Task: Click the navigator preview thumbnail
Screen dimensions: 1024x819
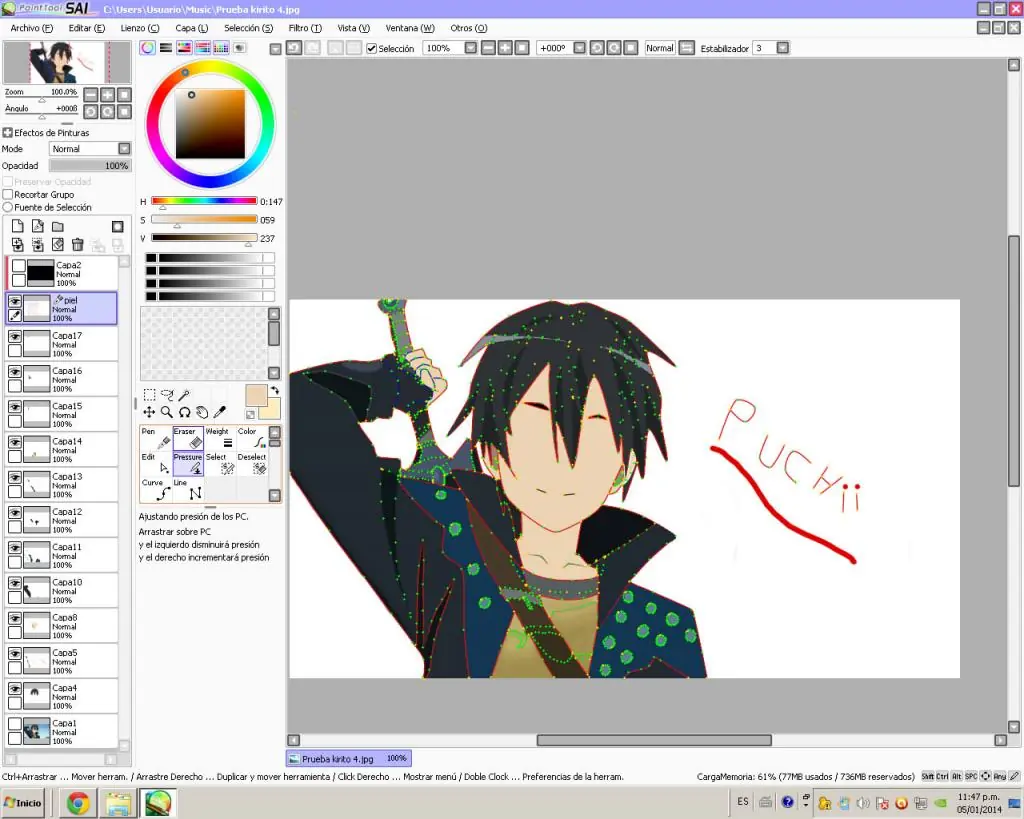Action: click(67, 62)
